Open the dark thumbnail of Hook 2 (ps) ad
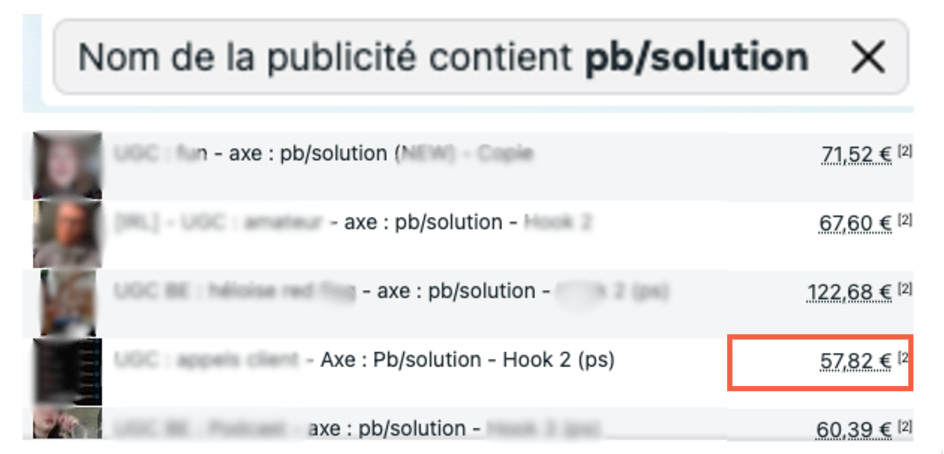The height and width of the screenshot is (454, 944). (67, 371)
